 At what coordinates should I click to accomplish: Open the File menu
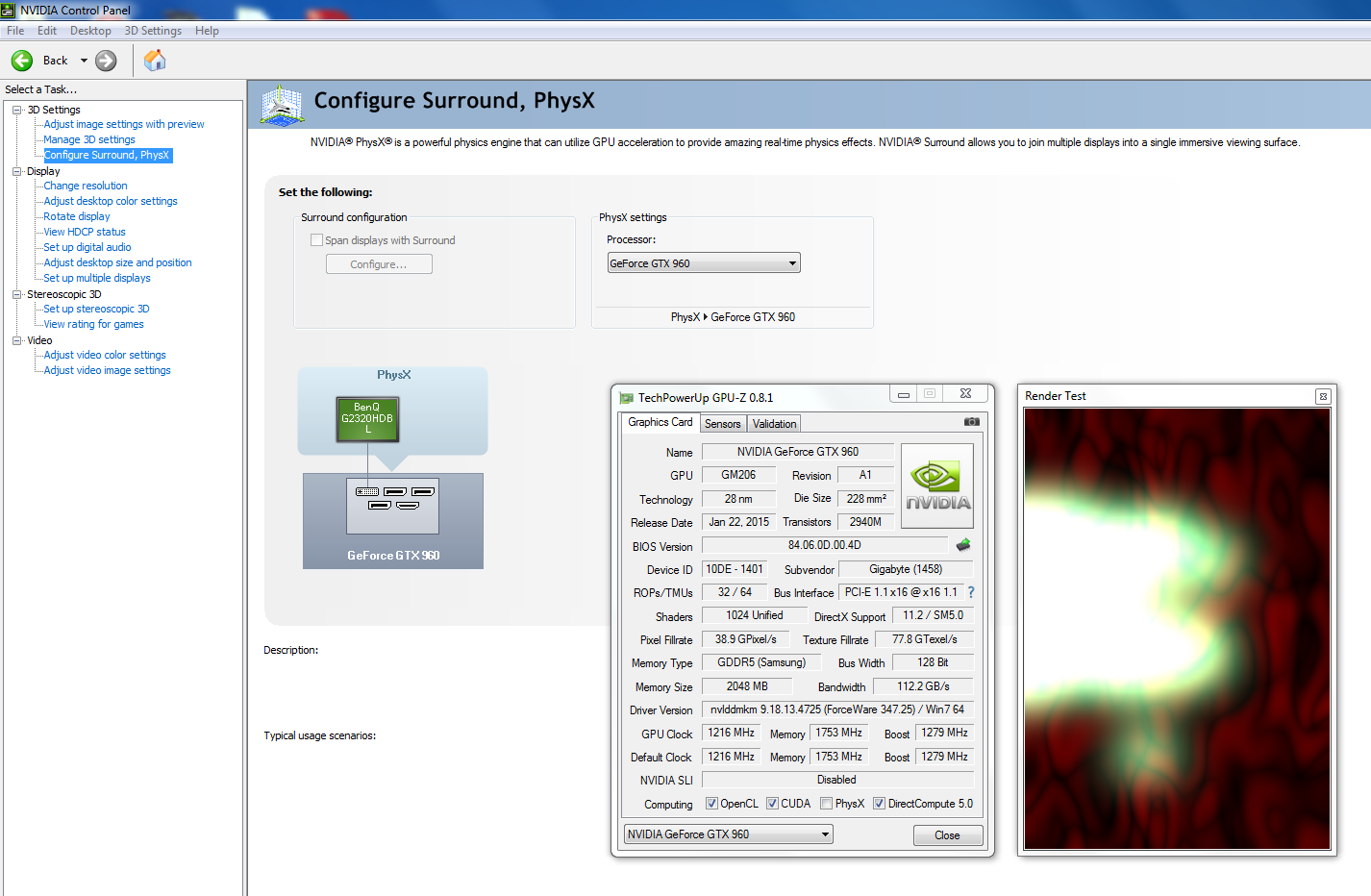(15, 31)
